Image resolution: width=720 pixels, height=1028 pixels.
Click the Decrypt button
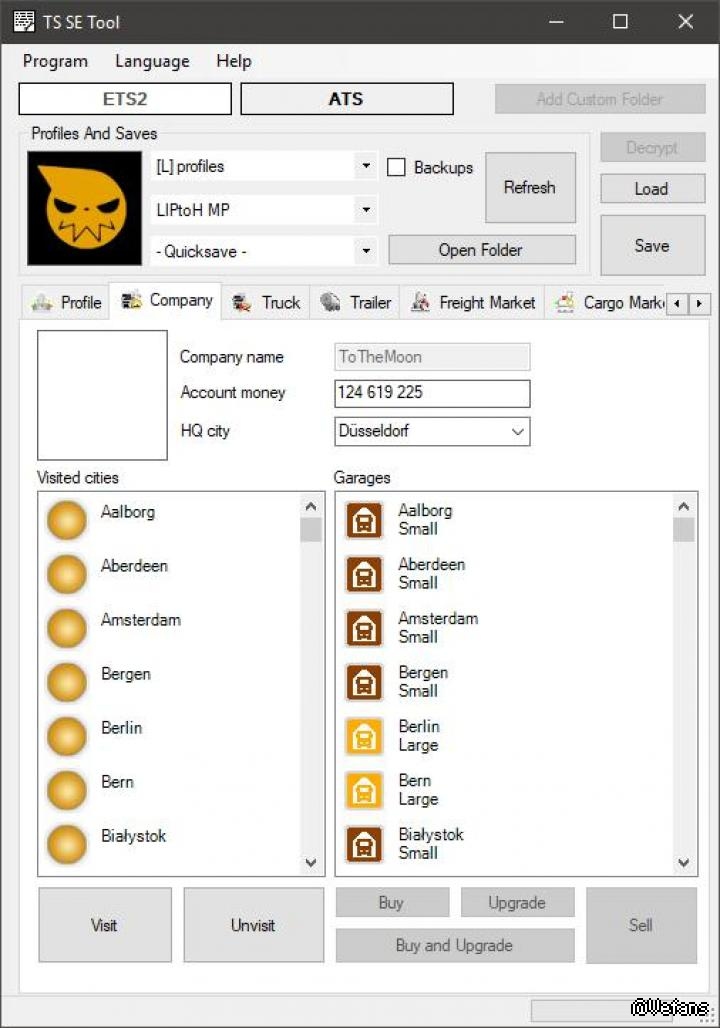click(652, 148)
